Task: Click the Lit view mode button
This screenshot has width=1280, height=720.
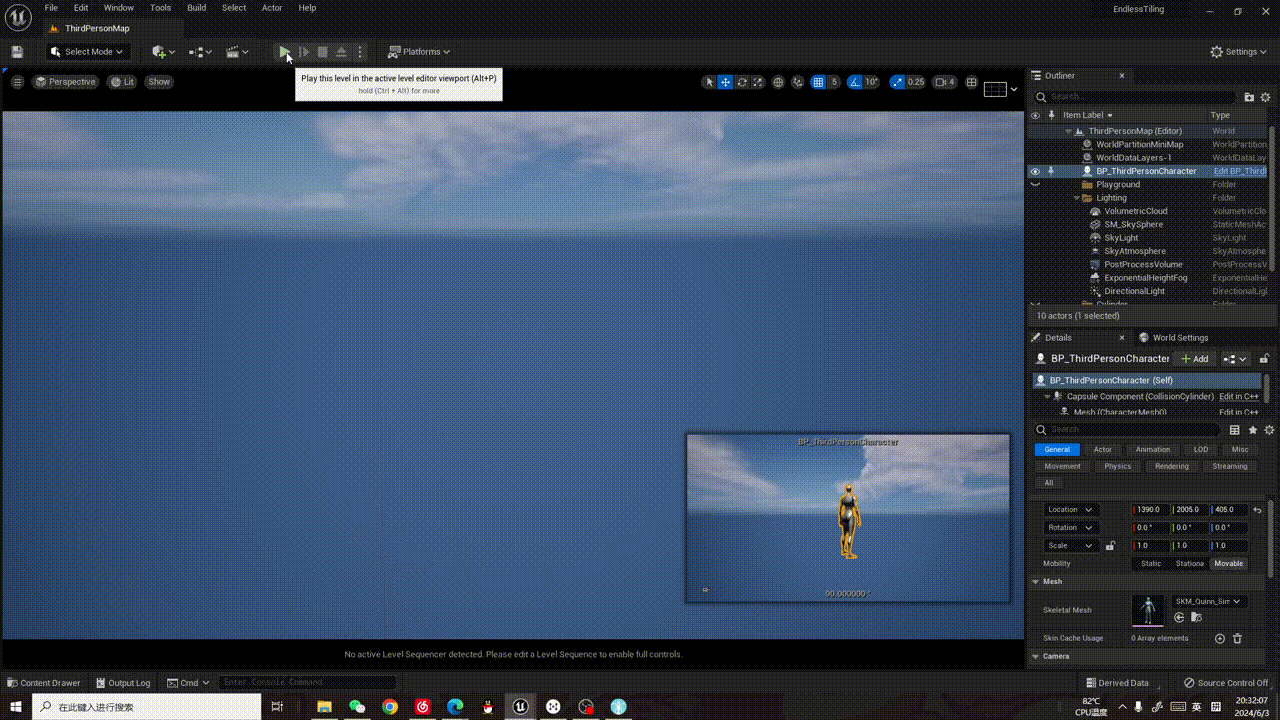Action: pyautogui.click(x=122, y=82)
